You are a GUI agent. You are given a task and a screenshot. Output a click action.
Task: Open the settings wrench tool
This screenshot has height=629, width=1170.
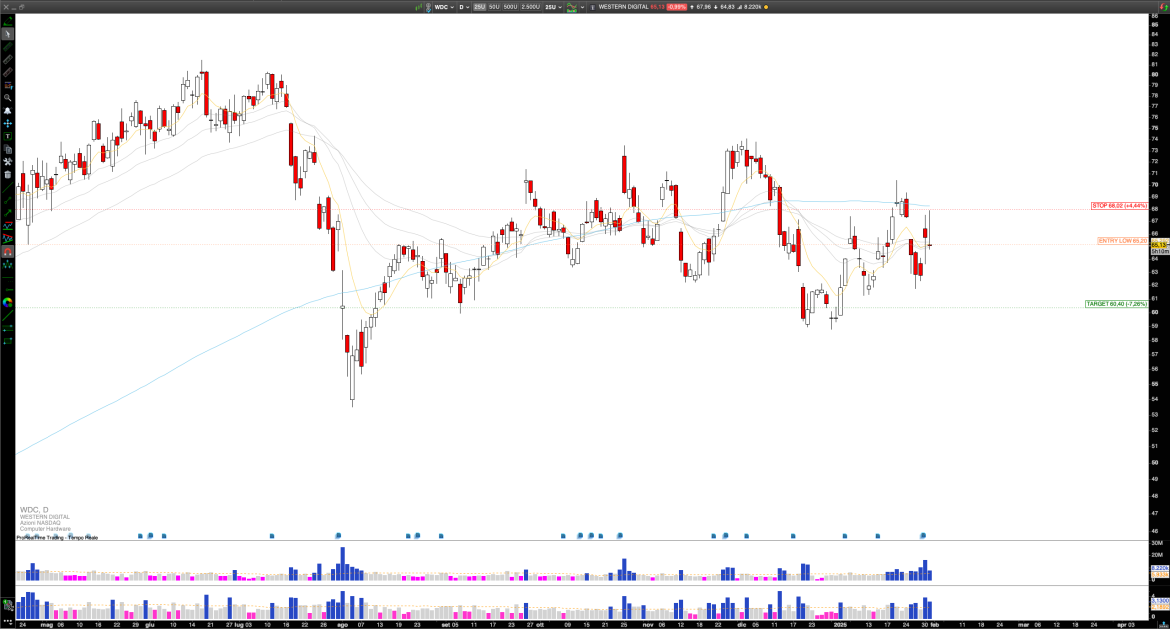7,163
